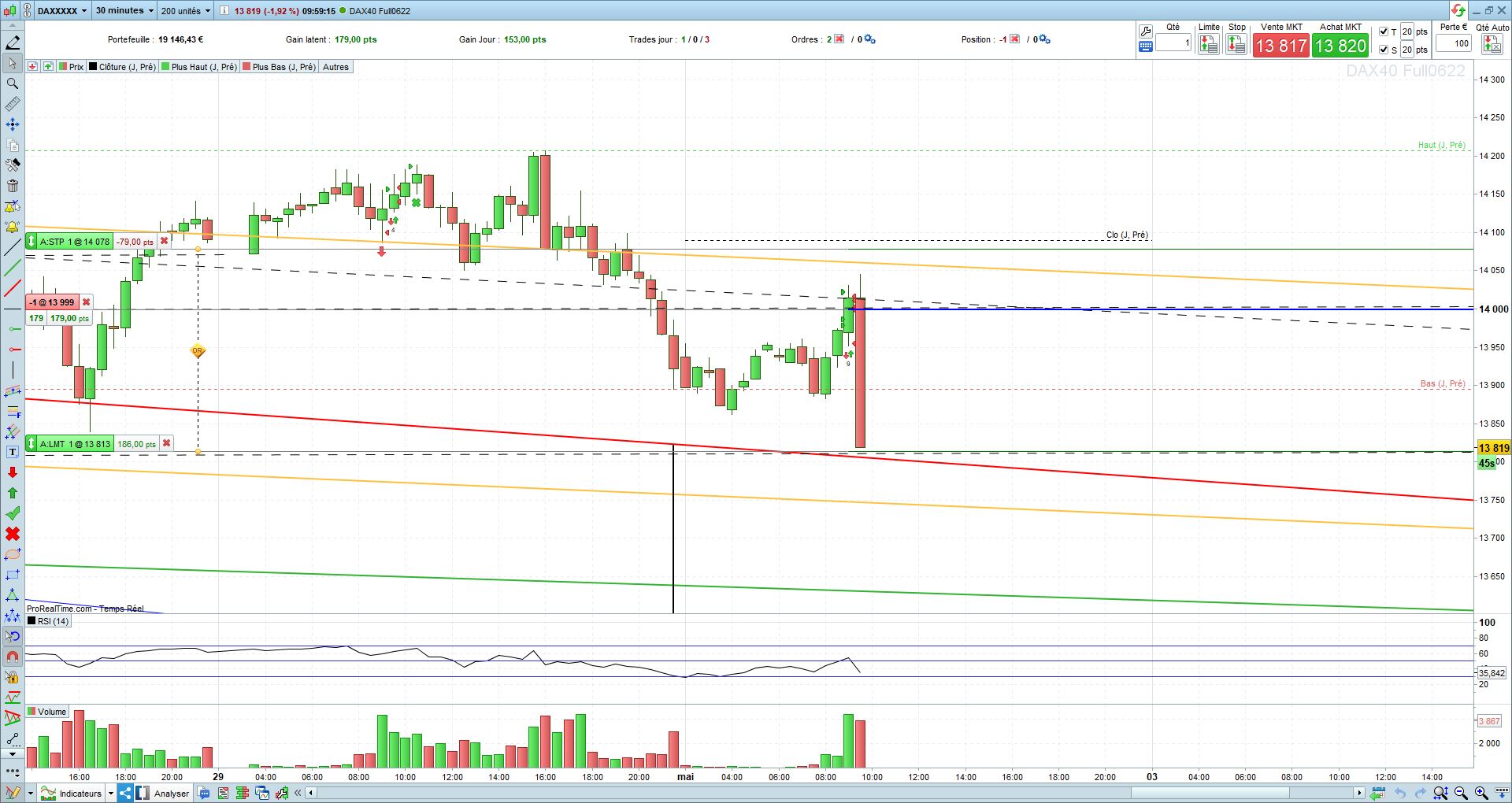The image size is (1512, 803).
Task: Click Vente MKT 13 817 sell button
Action: (x=1281, y=46)
